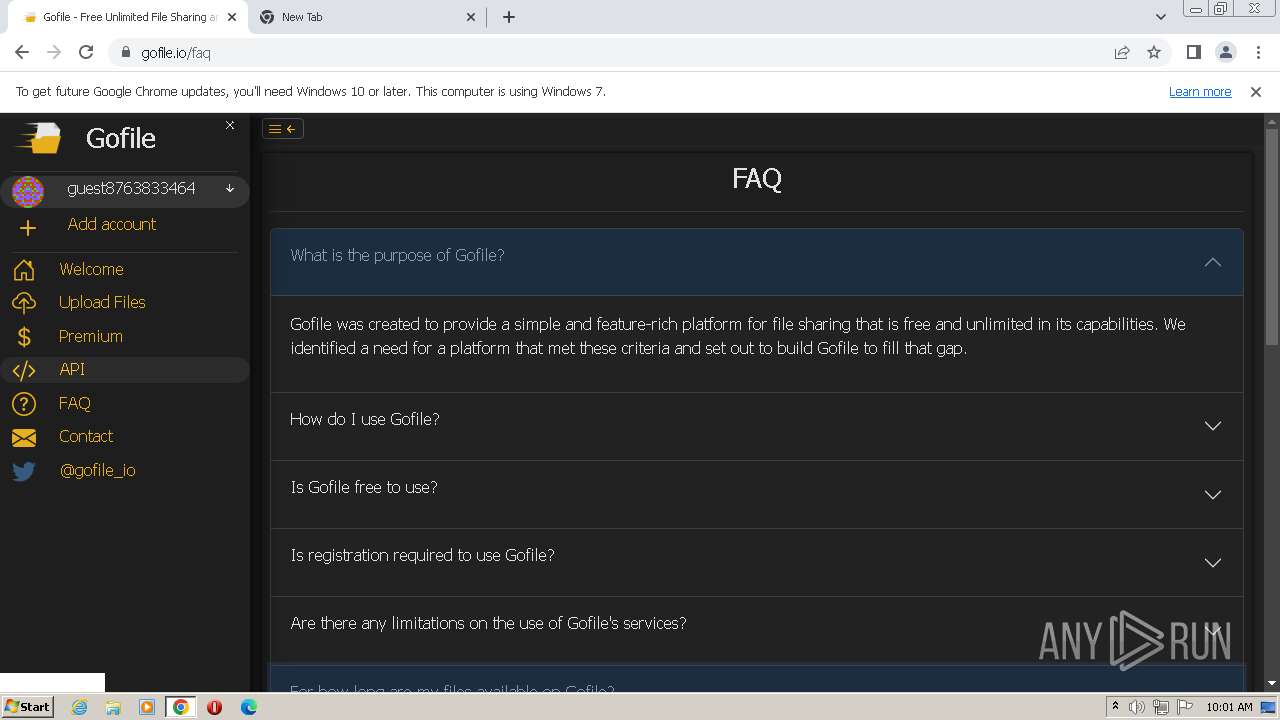This screenshot has height=720, width=1280.
Task: Click the dollar sign Premium icon
Action: (24, 337)
